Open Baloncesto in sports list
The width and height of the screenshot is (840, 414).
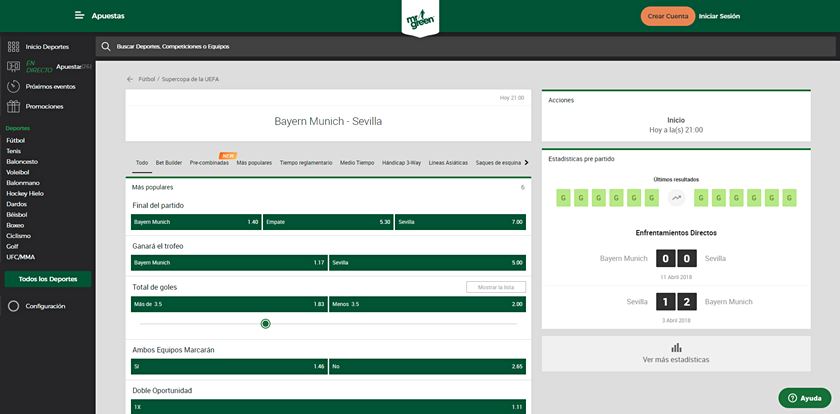pyautogui.click(x=22, y=162)
